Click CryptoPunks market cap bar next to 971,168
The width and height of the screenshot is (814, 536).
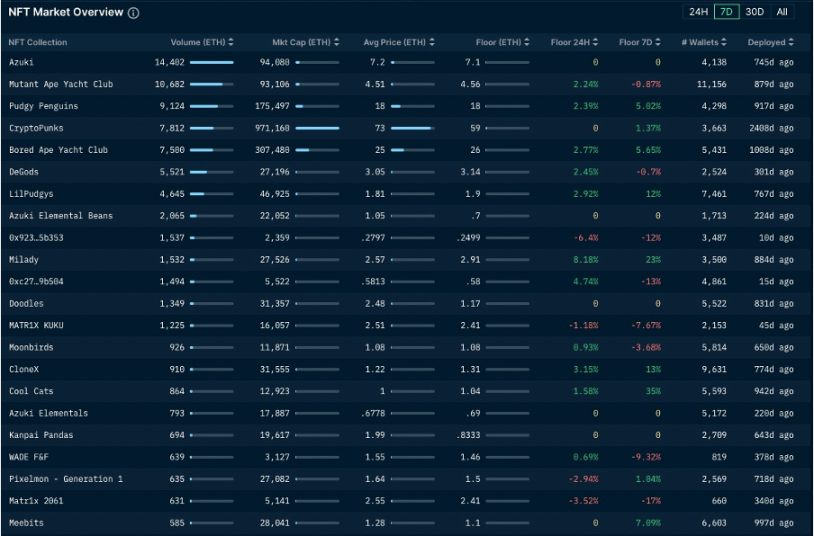(x=317, y=128)
